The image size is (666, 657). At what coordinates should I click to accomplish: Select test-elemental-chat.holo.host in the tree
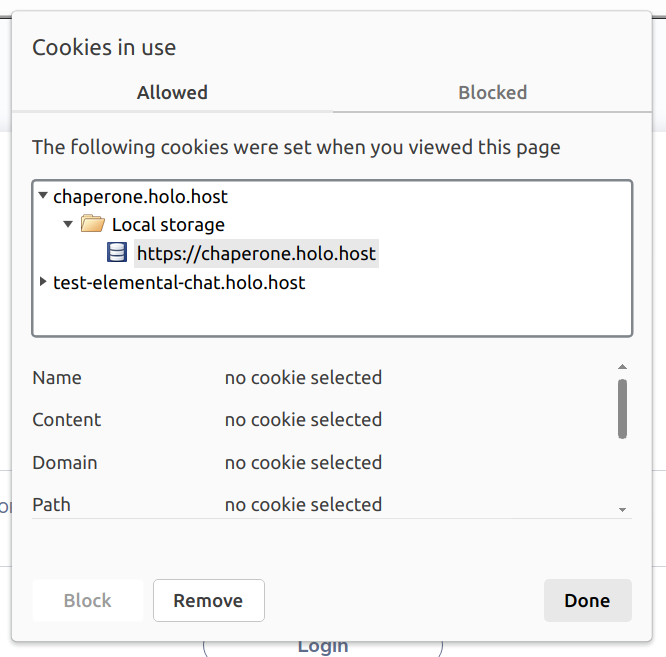click(179, 283)
